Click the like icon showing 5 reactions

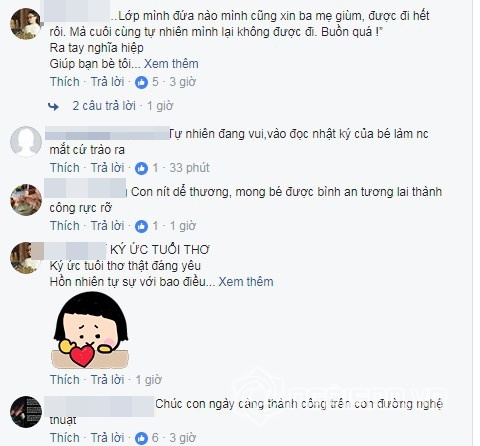click(x=141, y=82)
